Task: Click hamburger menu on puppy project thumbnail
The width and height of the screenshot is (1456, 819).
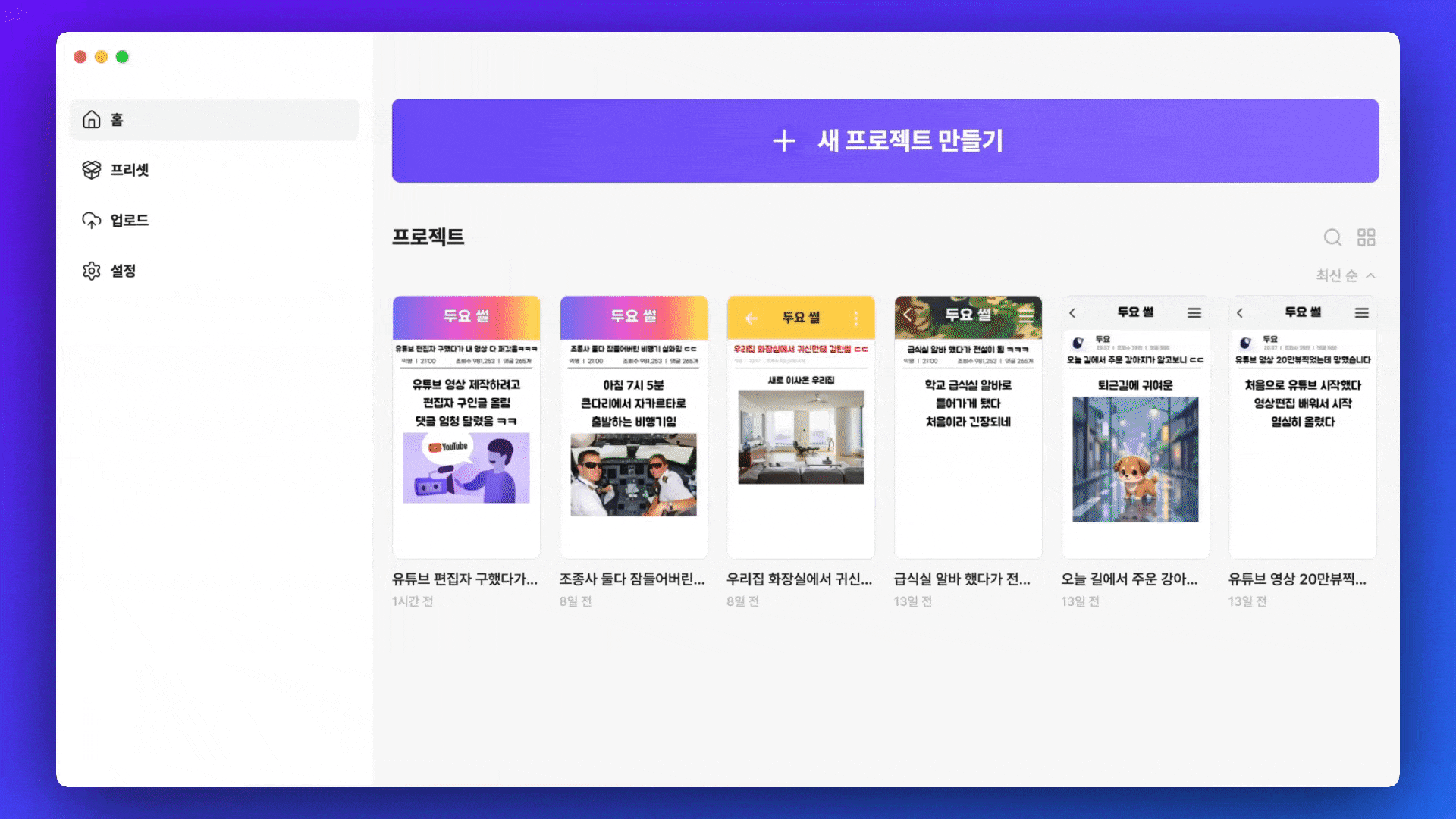Action: pos(1194,313)
